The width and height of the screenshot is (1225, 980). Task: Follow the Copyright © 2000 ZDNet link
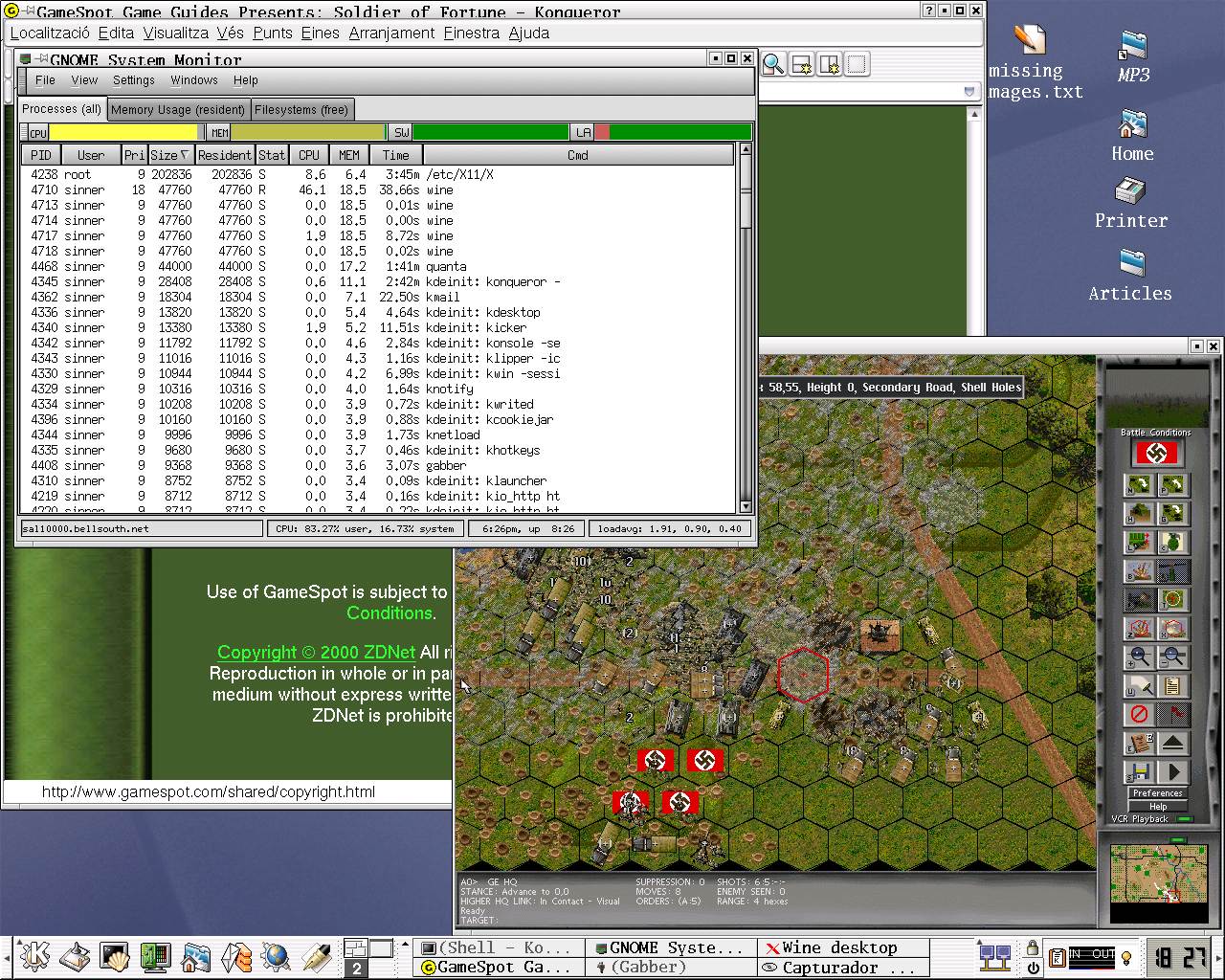pyautogui.click(x=316, y=652)
